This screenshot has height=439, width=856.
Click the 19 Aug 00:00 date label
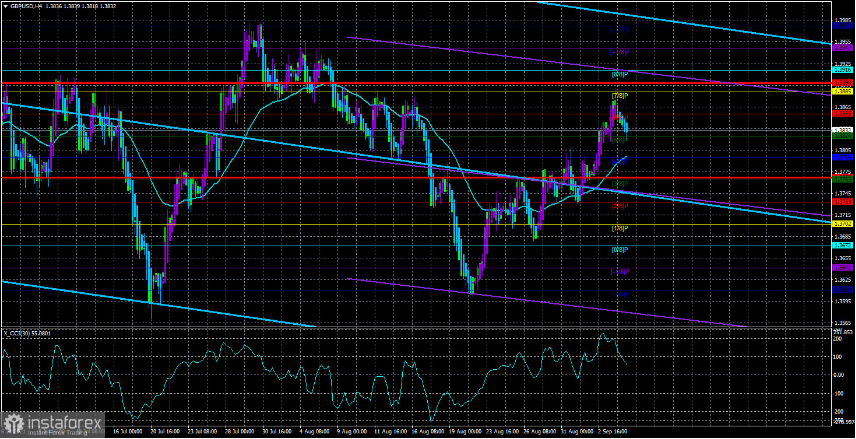(463, 431)
